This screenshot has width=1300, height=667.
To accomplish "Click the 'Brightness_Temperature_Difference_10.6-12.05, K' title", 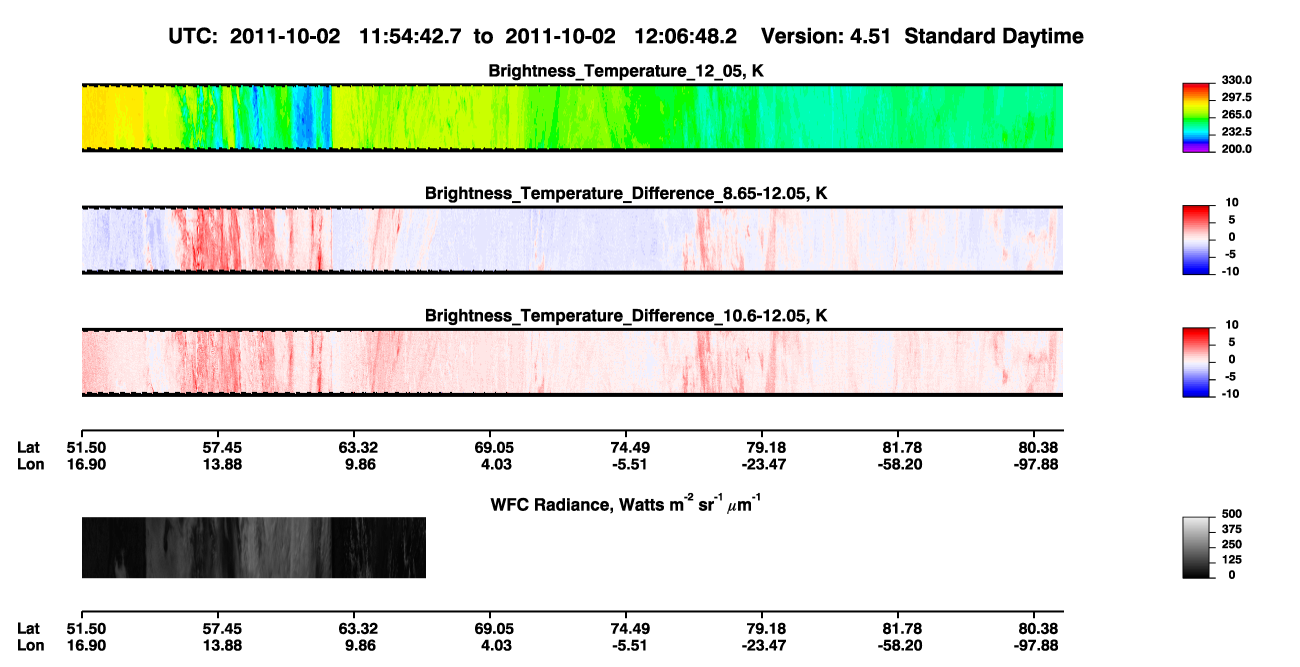I will [626, 316].
